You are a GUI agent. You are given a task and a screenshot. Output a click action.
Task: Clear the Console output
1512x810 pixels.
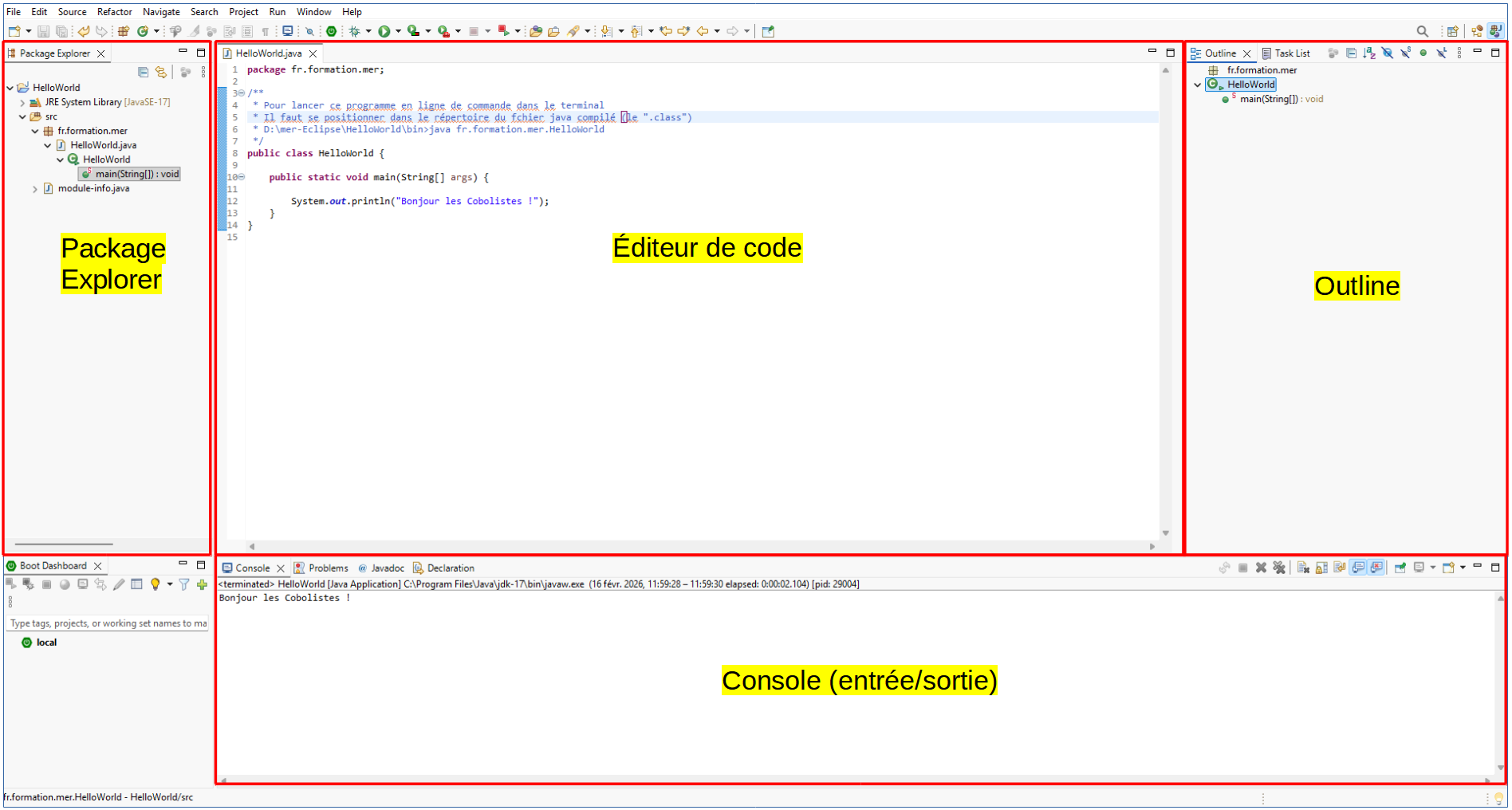(x=1303, y=568)
